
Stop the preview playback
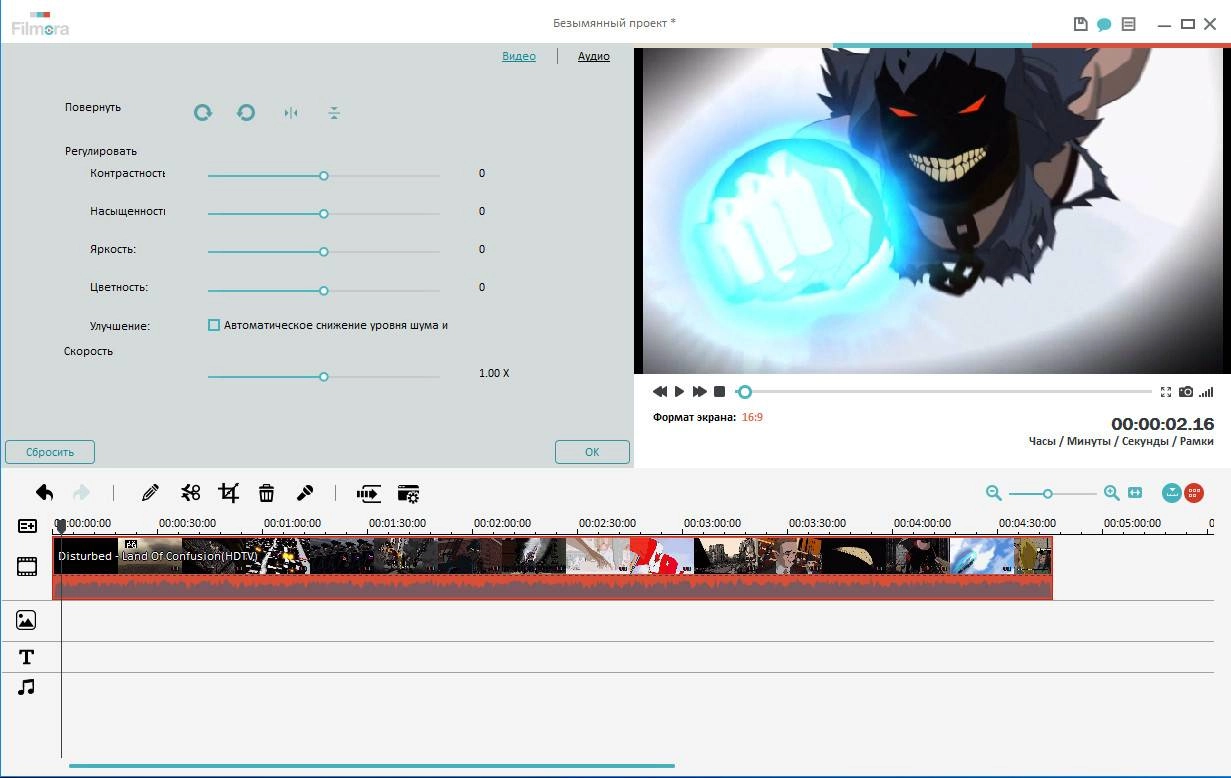(x=719, y=392)
